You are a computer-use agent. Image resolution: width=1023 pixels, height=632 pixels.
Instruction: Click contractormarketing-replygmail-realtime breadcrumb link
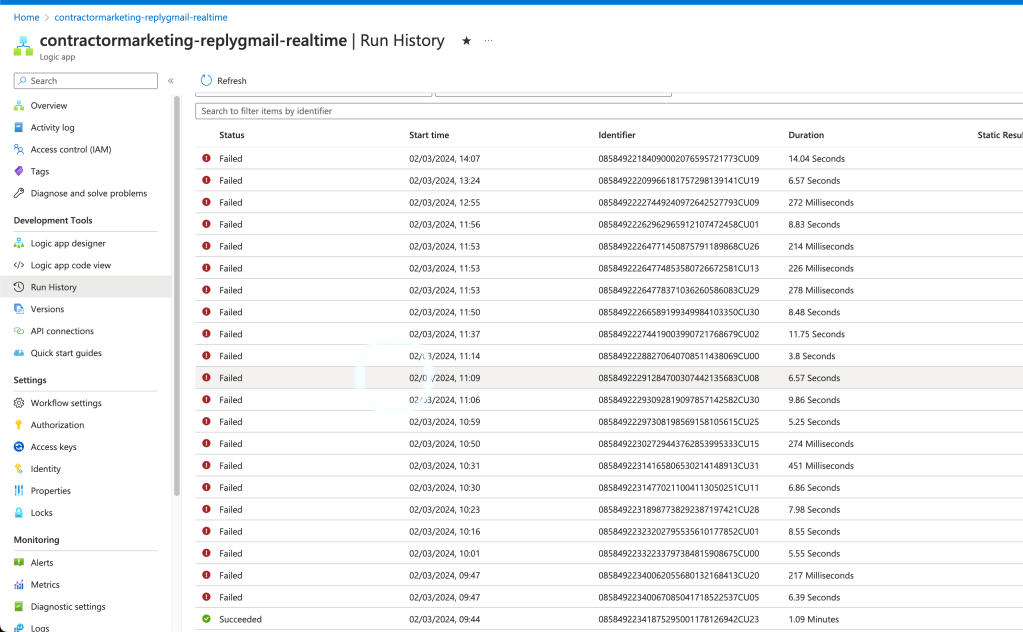(141, 17)
